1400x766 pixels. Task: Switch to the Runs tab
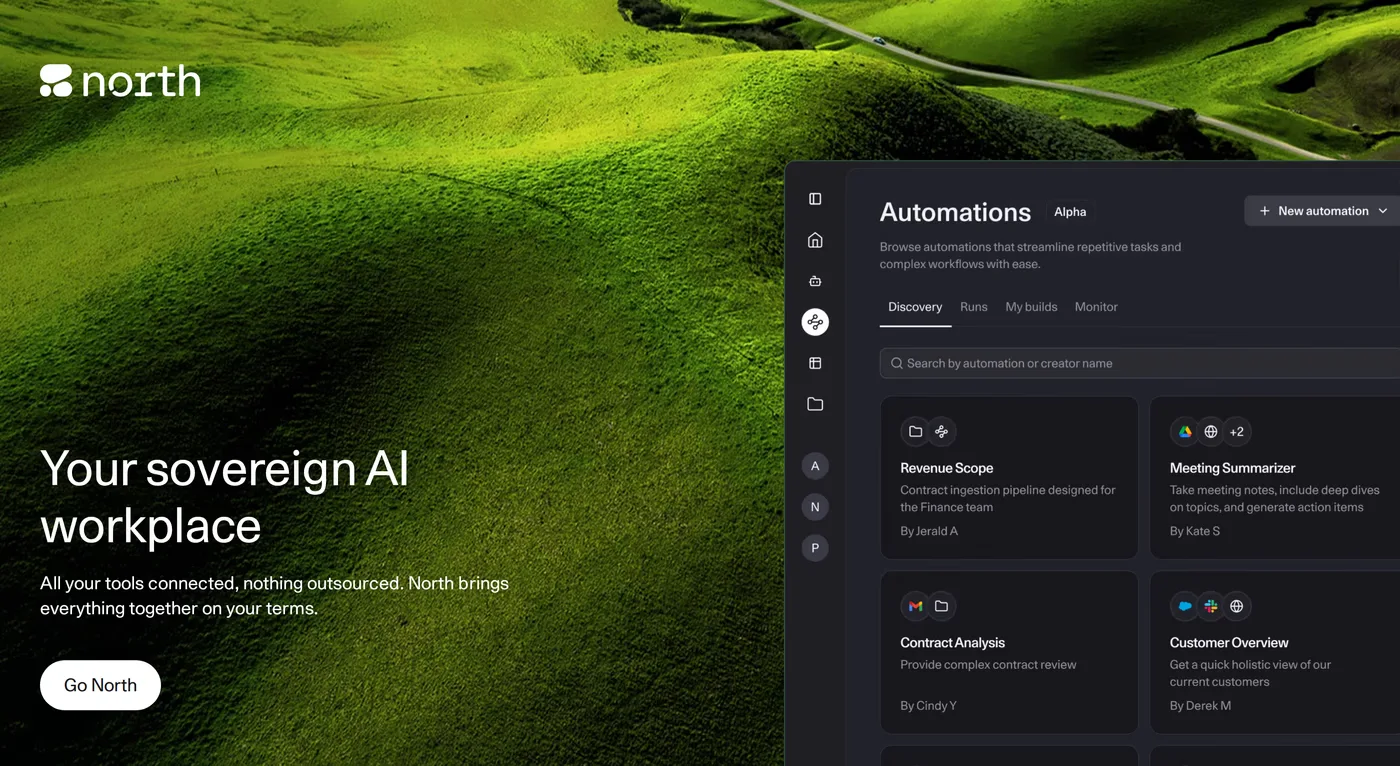pos(974,307)
